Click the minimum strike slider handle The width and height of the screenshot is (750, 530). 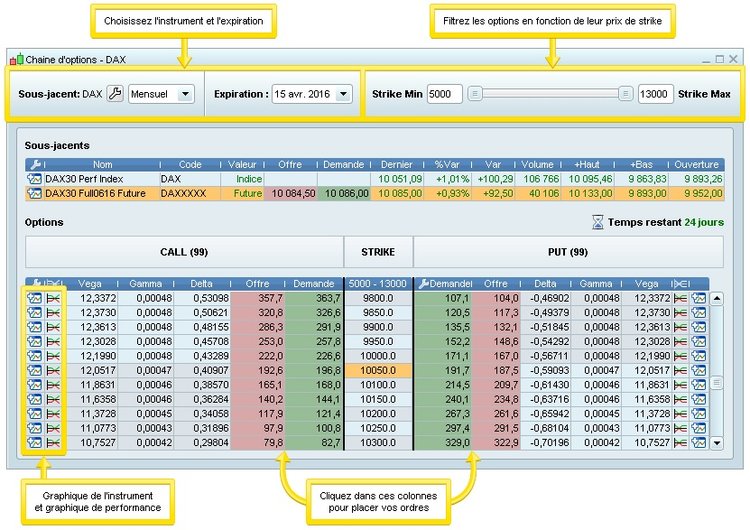[x=474, y=94]
